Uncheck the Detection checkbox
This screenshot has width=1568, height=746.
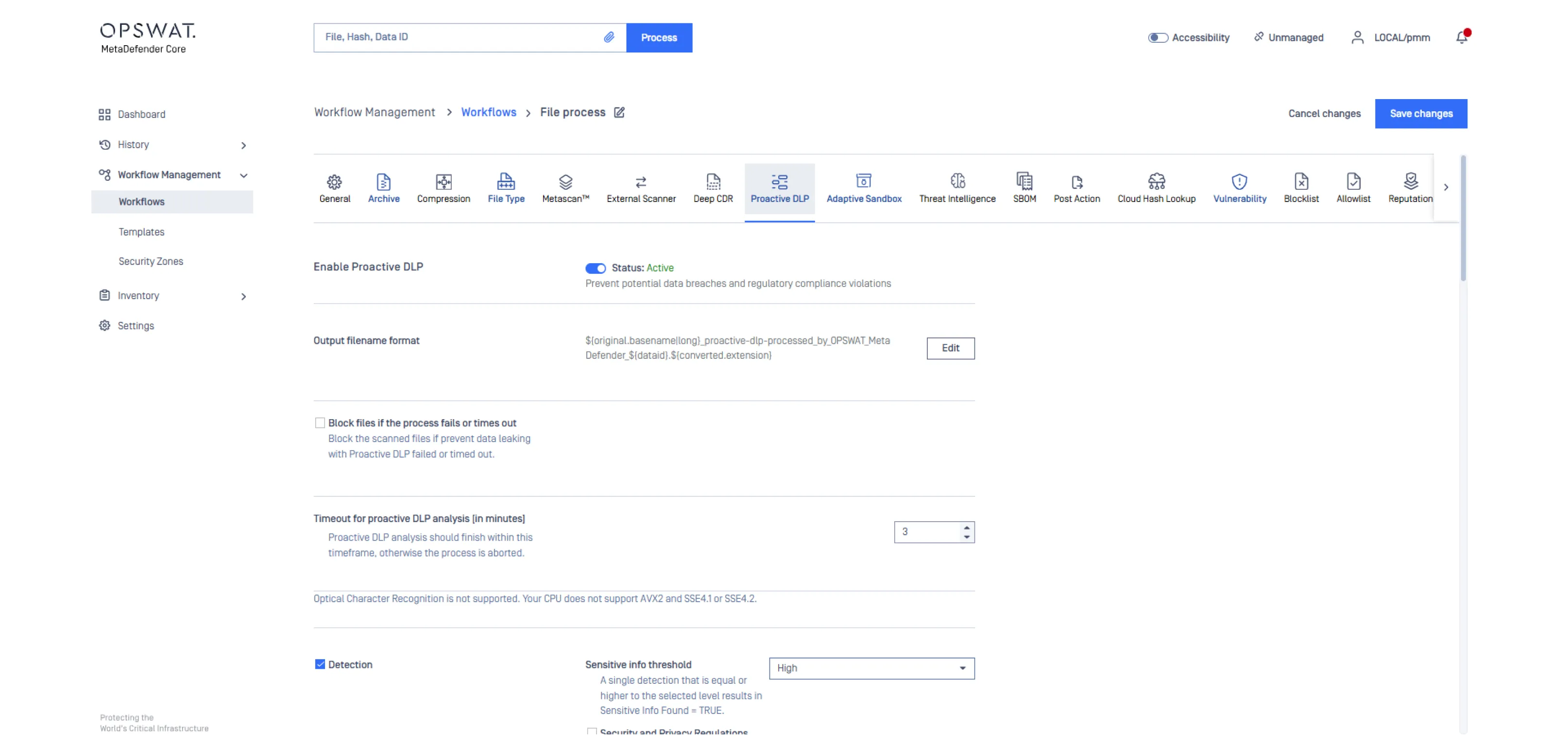click(320, 664)
